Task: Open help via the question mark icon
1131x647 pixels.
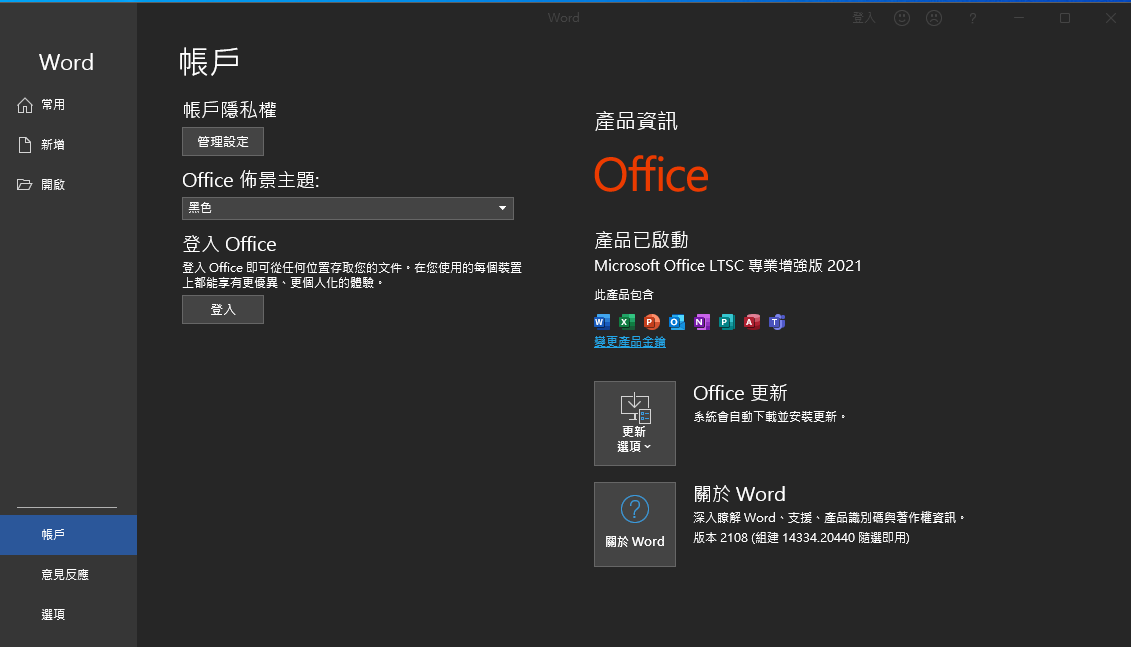Action: (972, 18)
